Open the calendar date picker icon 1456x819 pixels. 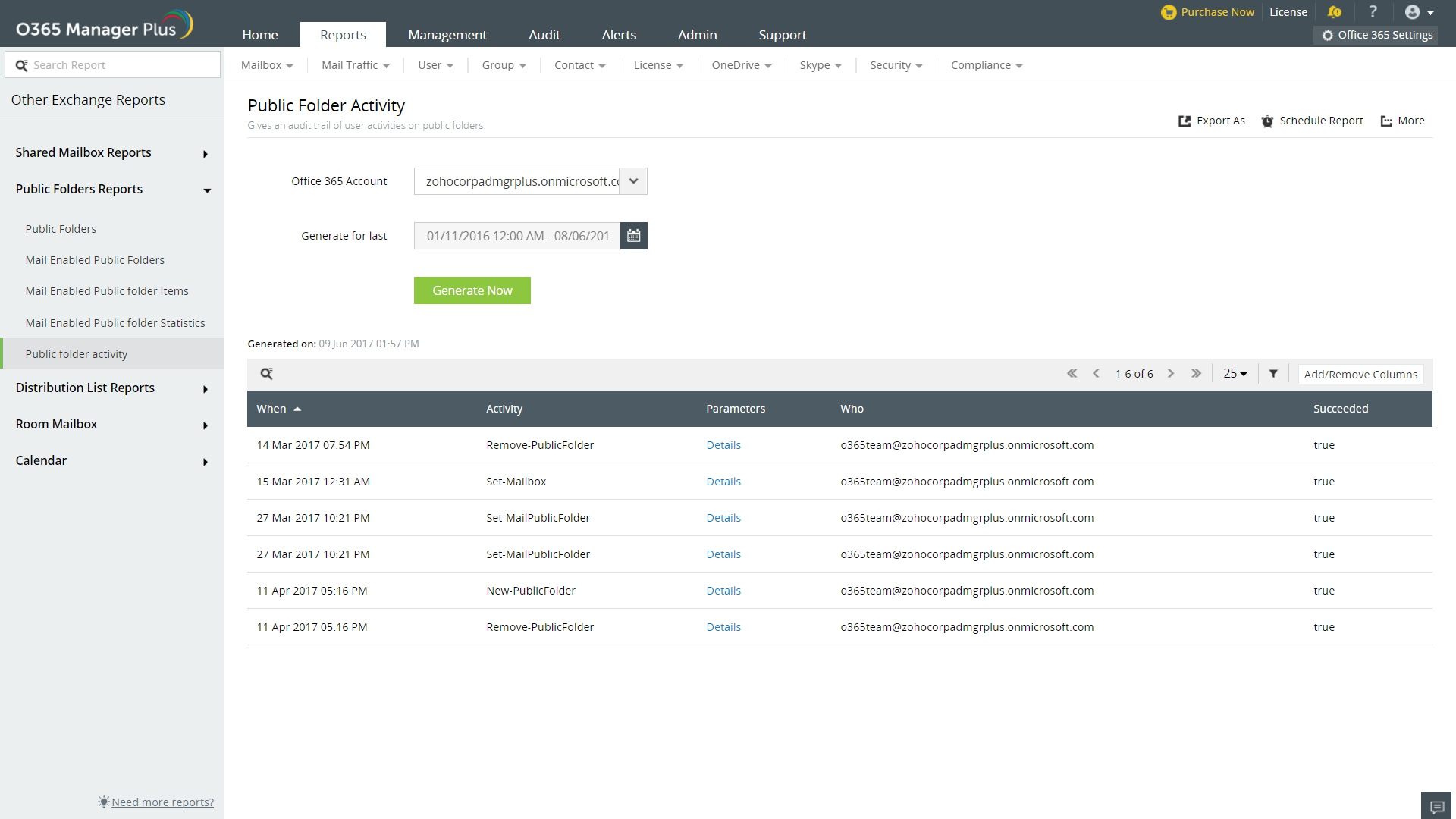coord(633,236)
